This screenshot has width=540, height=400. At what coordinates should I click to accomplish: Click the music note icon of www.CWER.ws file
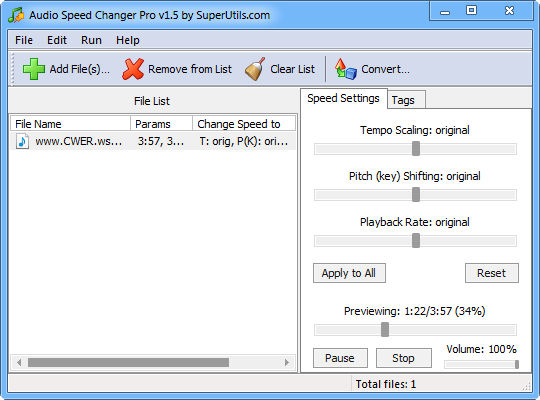coord(22,142)
